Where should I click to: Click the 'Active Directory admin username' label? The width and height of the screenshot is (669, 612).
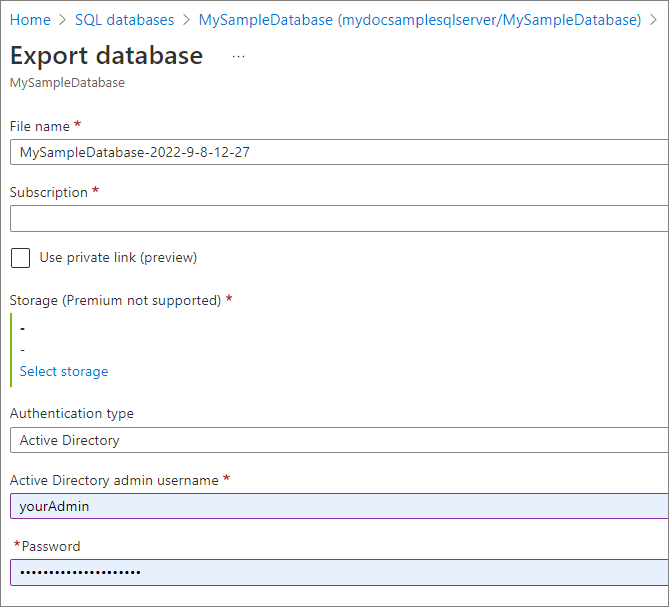(x=114, y=480)
